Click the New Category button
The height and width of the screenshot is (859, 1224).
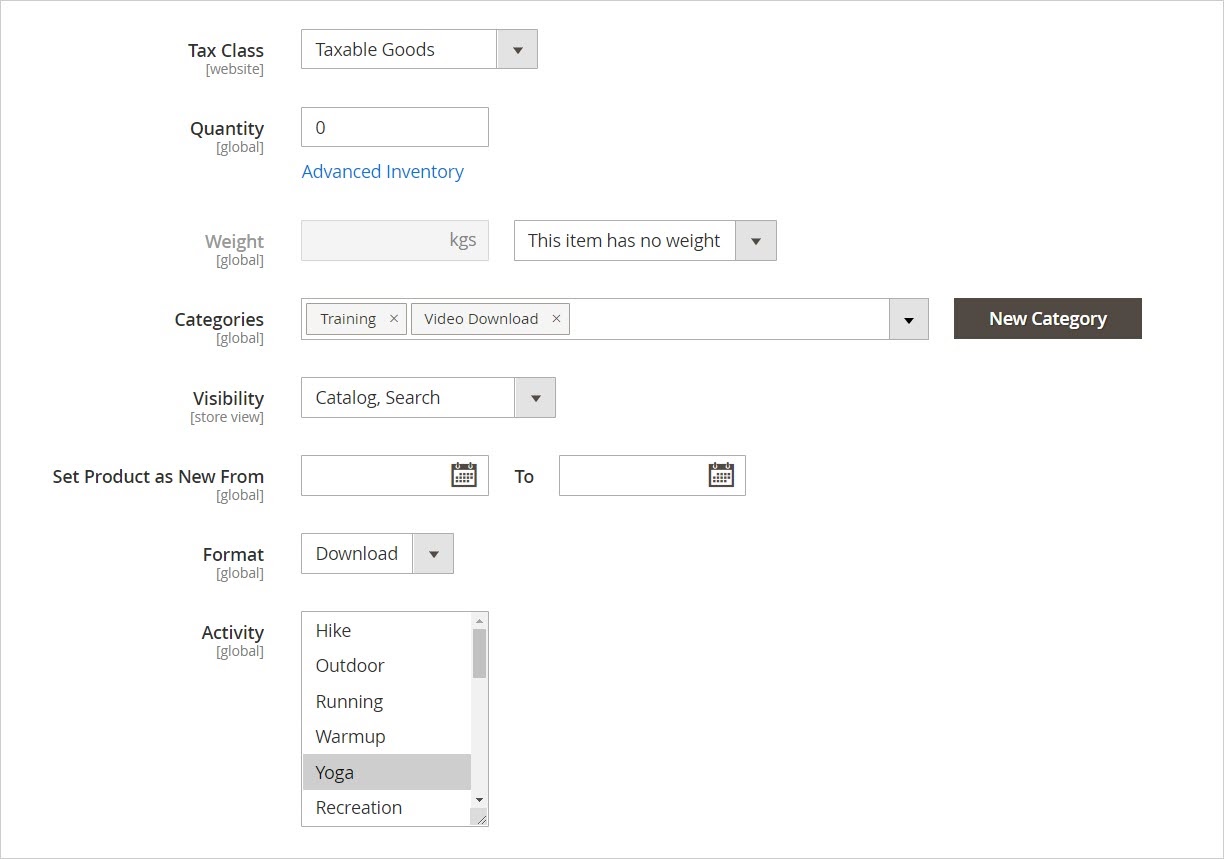pos(1047,318)
